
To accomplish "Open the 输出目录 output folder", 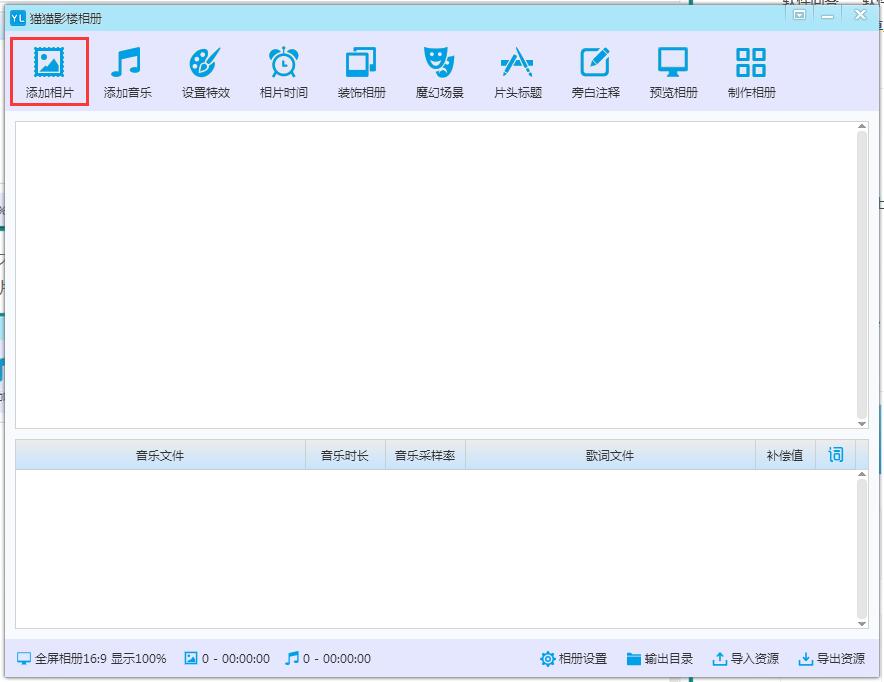I will click(x=659, y=659).
